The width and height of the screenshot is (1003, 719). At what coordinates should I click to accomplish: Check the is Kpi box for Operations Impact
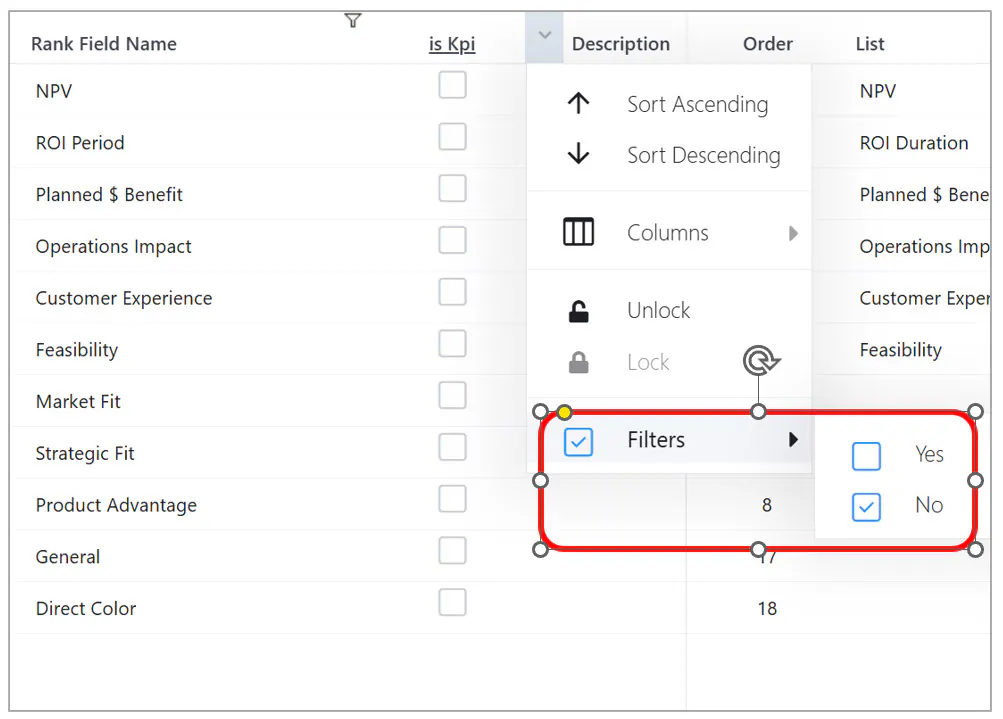tap(452, 240)
